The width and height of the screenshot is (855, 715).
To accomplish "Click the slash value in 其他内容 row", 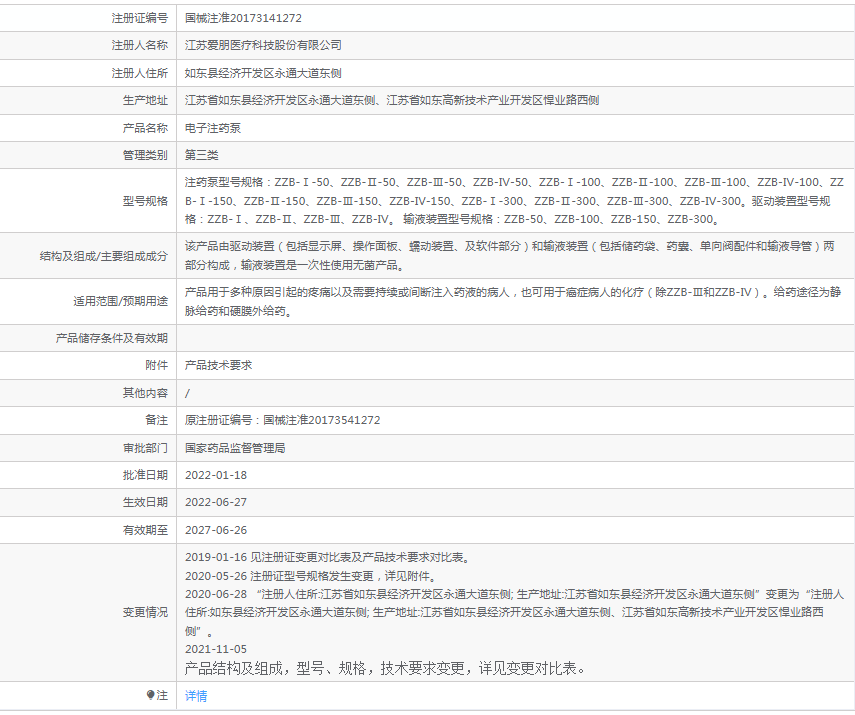I will pyautogui.click(x=188, y=393).
